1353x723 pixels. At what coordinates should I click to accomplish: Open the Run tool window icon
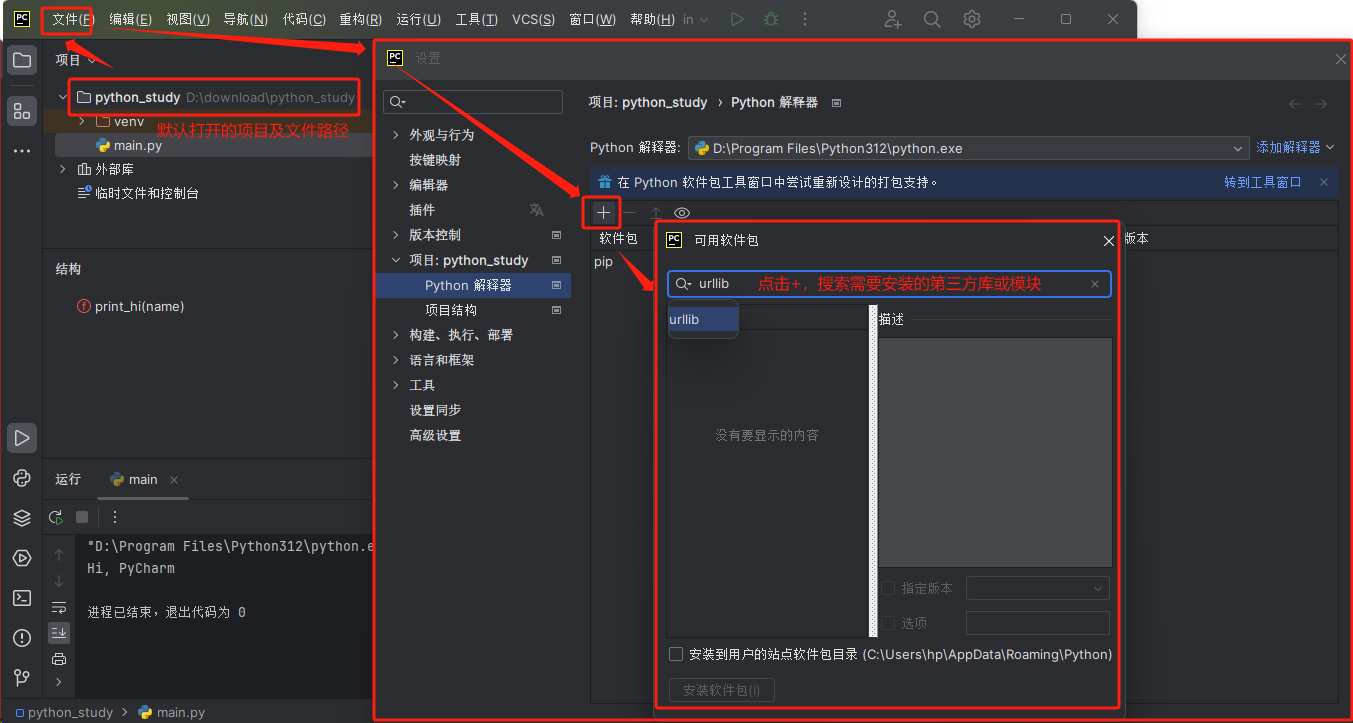(x=21, y=437)
